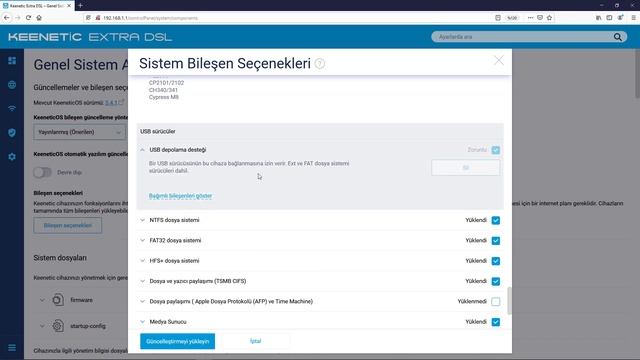Toggle the browser sidebar view icon
Screen dimensions: 640x360
(x=609, y=18)
